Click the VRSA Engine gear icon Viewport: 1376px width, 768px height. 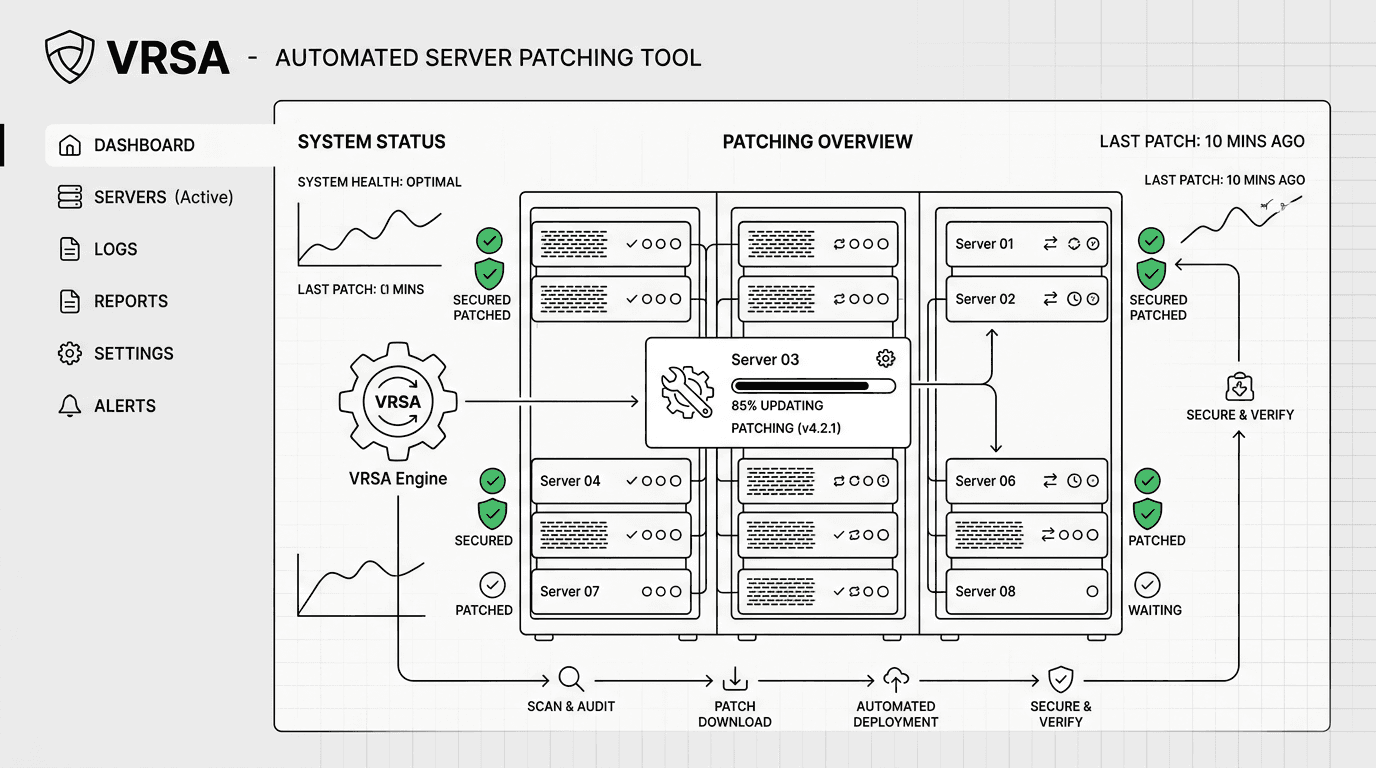pyautogui.click(x=397, y=402)
